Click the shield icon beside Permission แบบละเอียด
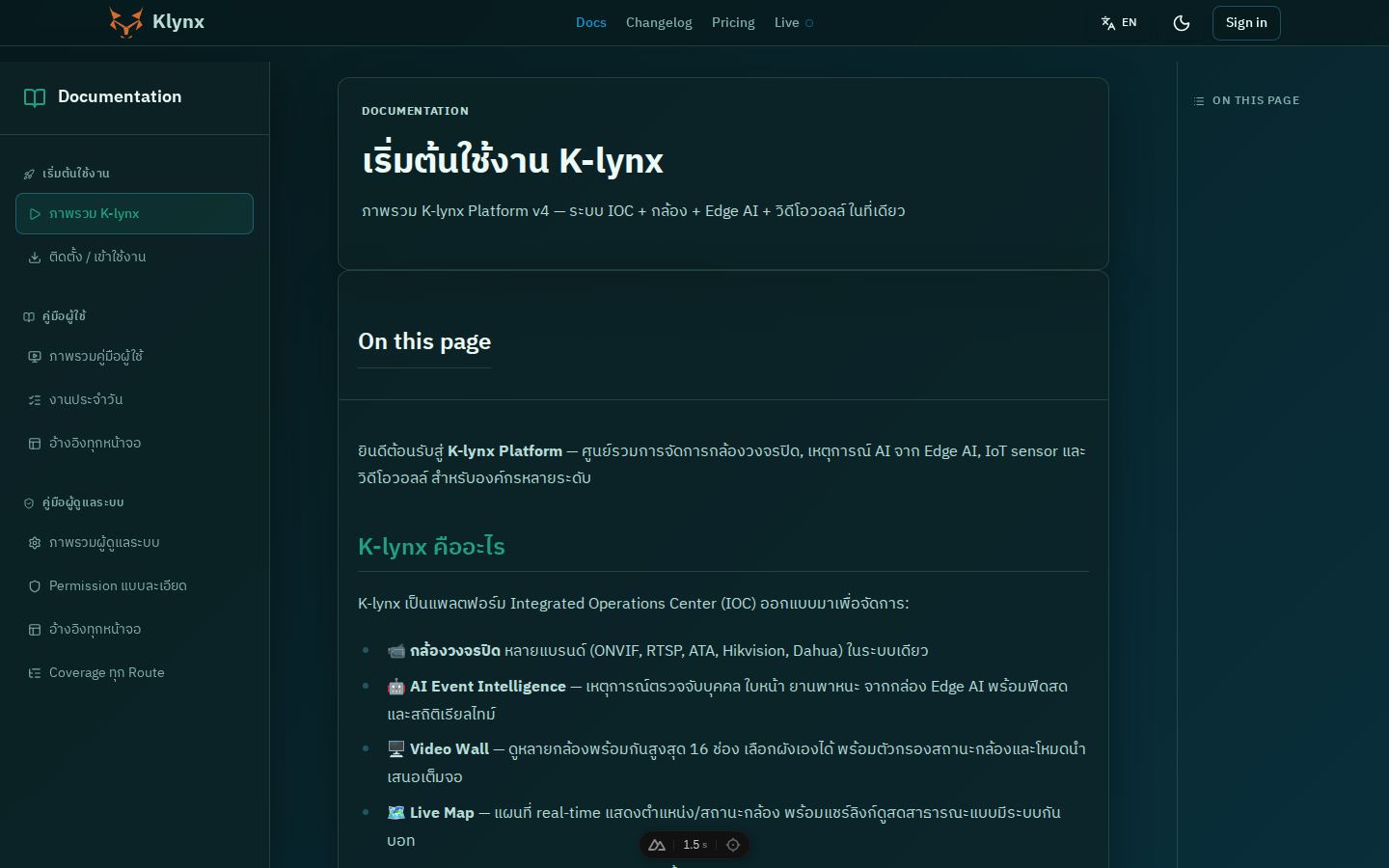Viewport: 1389px width, 868px height. point(35,586)
